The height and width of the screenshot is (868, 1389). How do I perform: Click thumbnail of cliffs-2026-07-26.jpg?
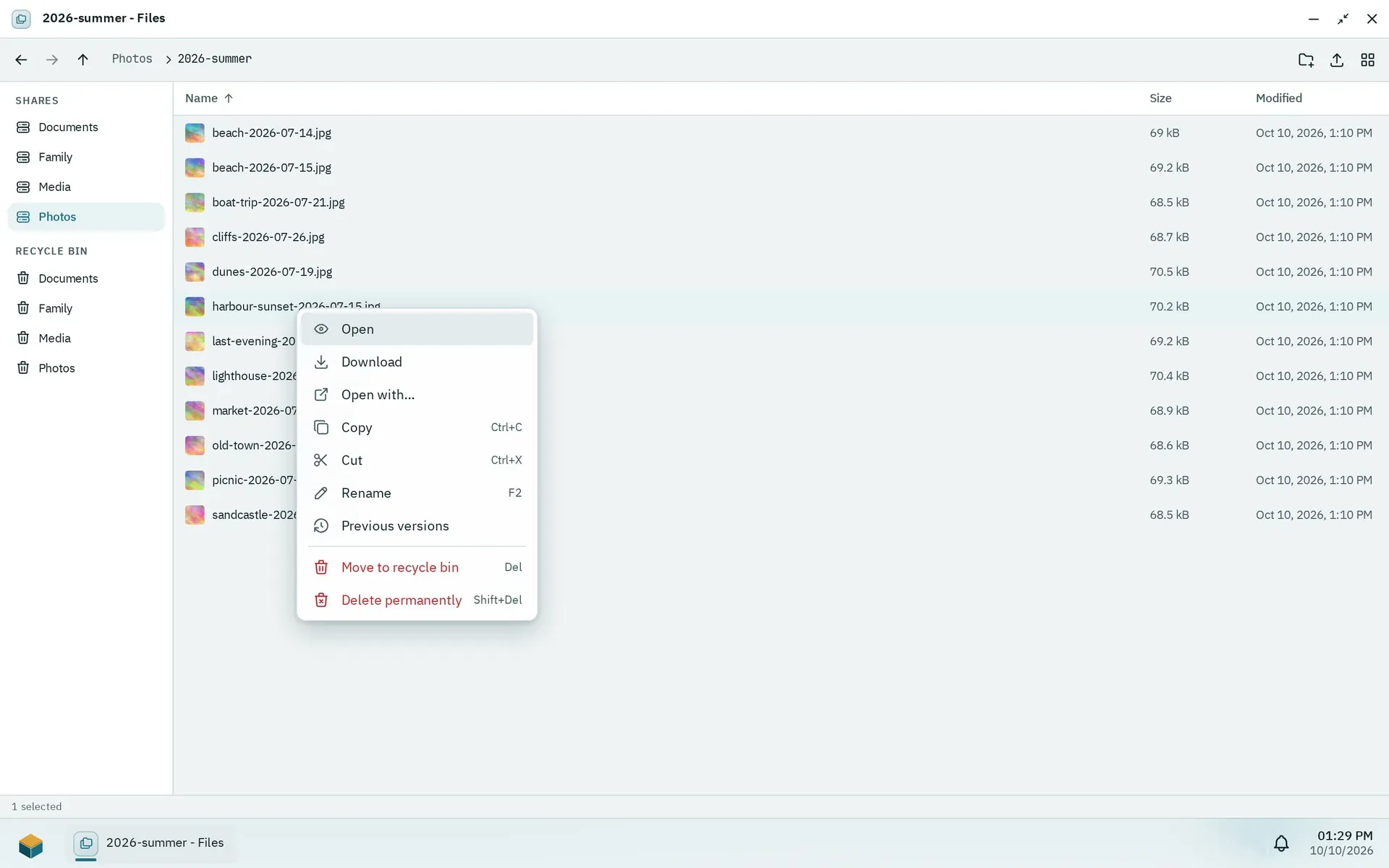point(195,237)
